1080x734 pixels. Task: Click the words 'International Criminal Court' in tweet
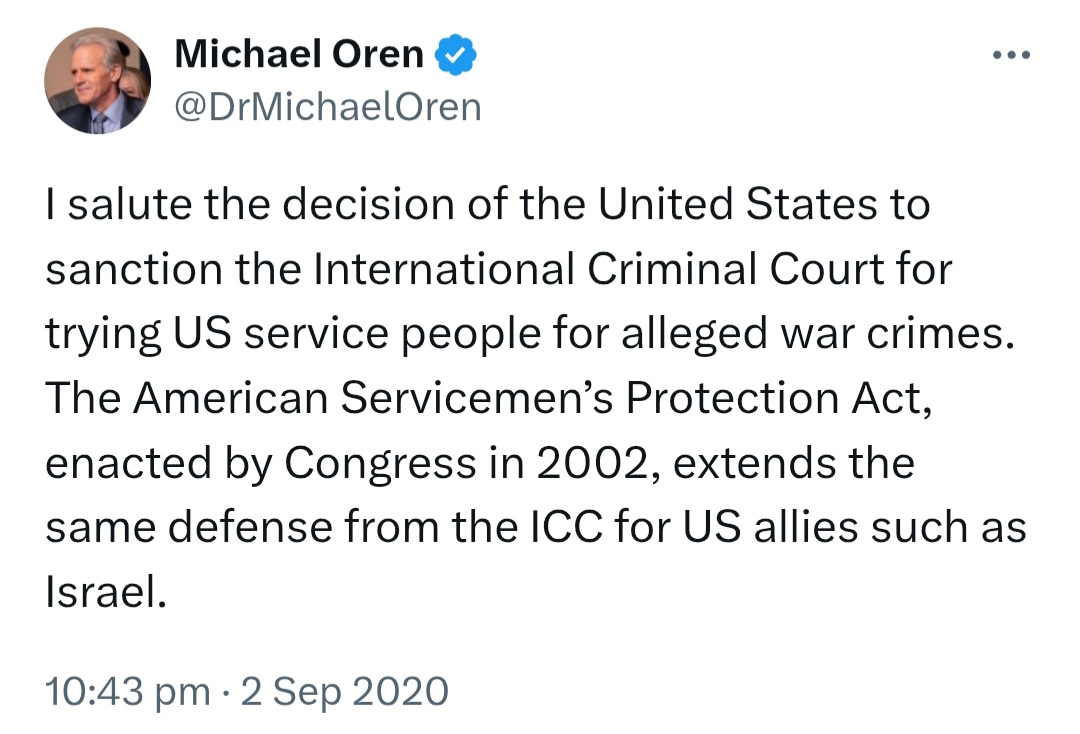(x=599, y=269)
